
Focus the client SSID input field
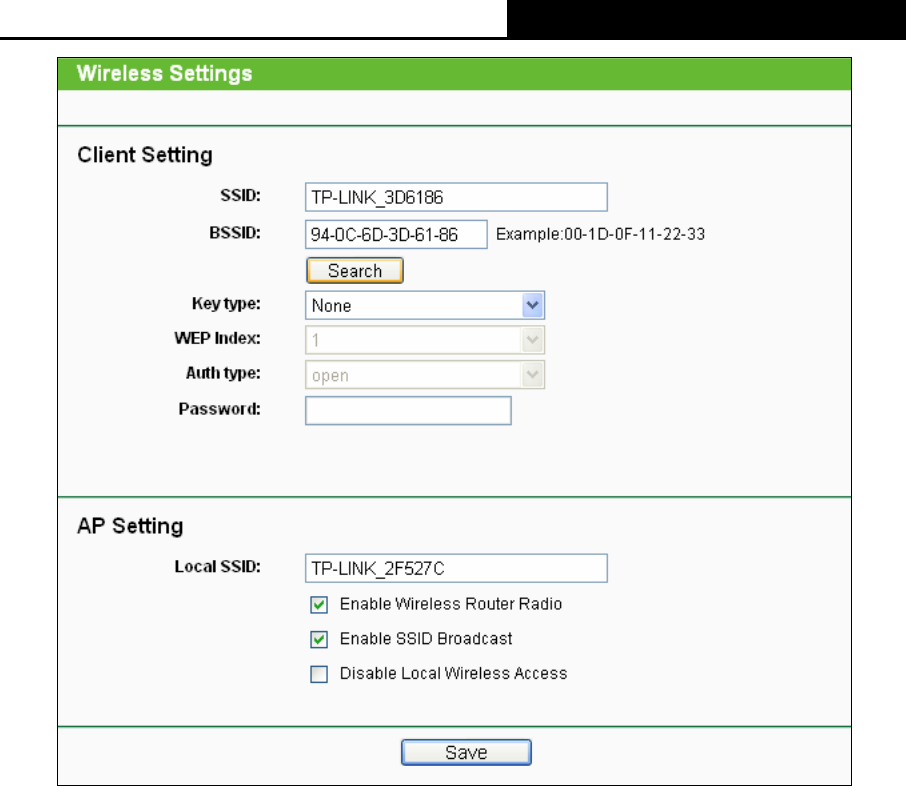[456, 197]
